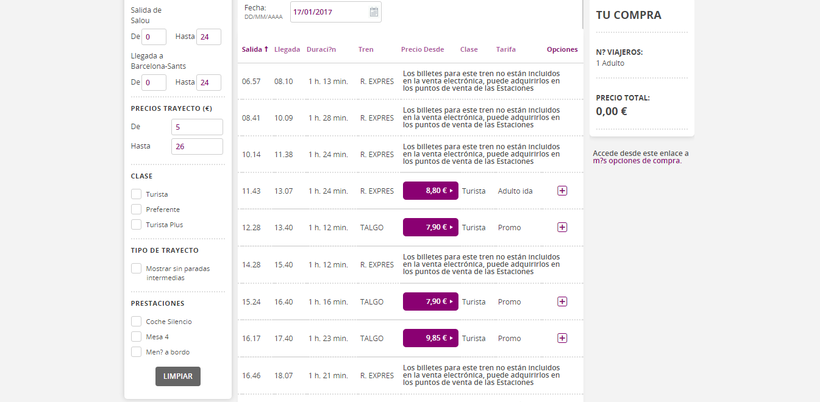The image size is (820, 402).
Task: Open the calendar icon in date field
Action: pyautogui.click(x=374, y=12)
